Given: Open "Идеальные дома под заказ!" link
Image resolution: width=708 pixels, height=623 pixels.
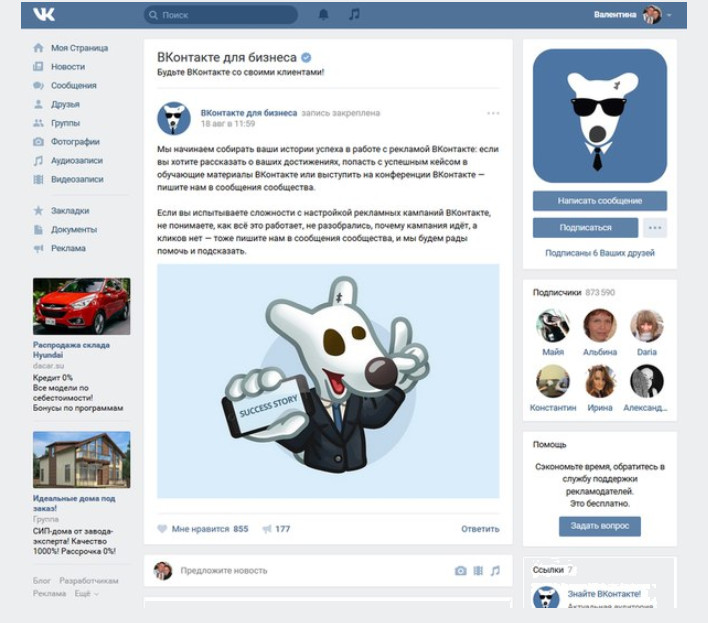Looking at the screenshot, I should 74,503.
